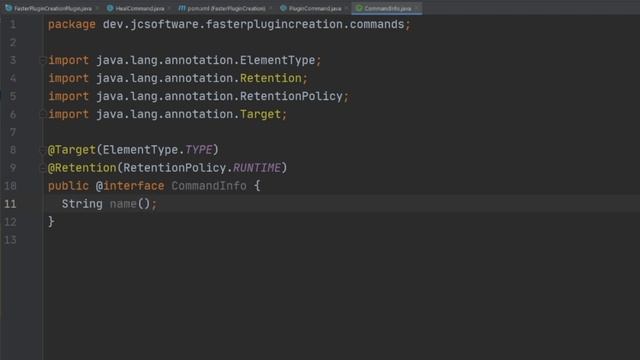Select the CommandInfo.java tab

[x=387, y=8]
